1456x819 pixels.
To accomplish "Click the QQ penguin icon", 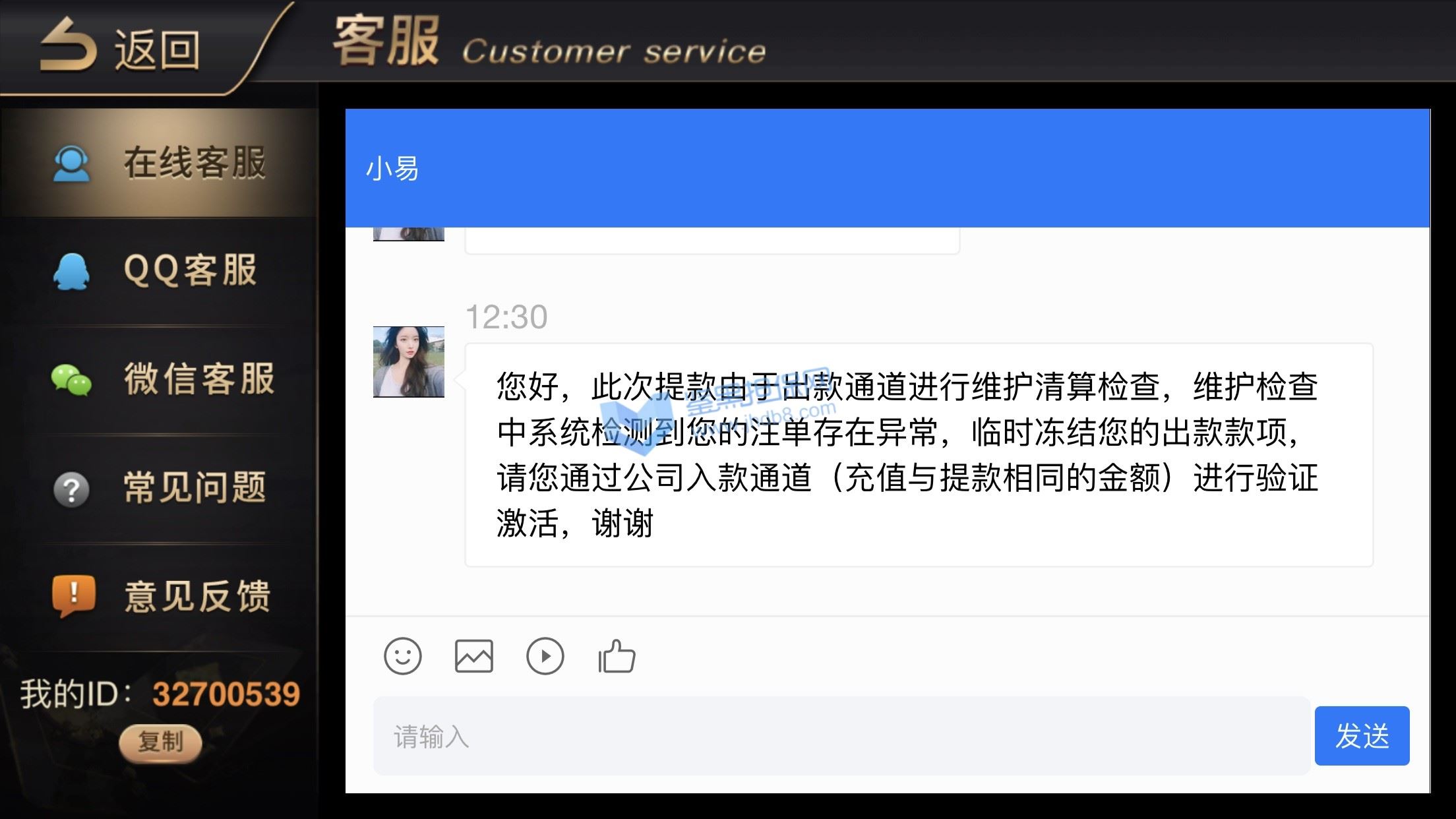I will tap(71, 271).
